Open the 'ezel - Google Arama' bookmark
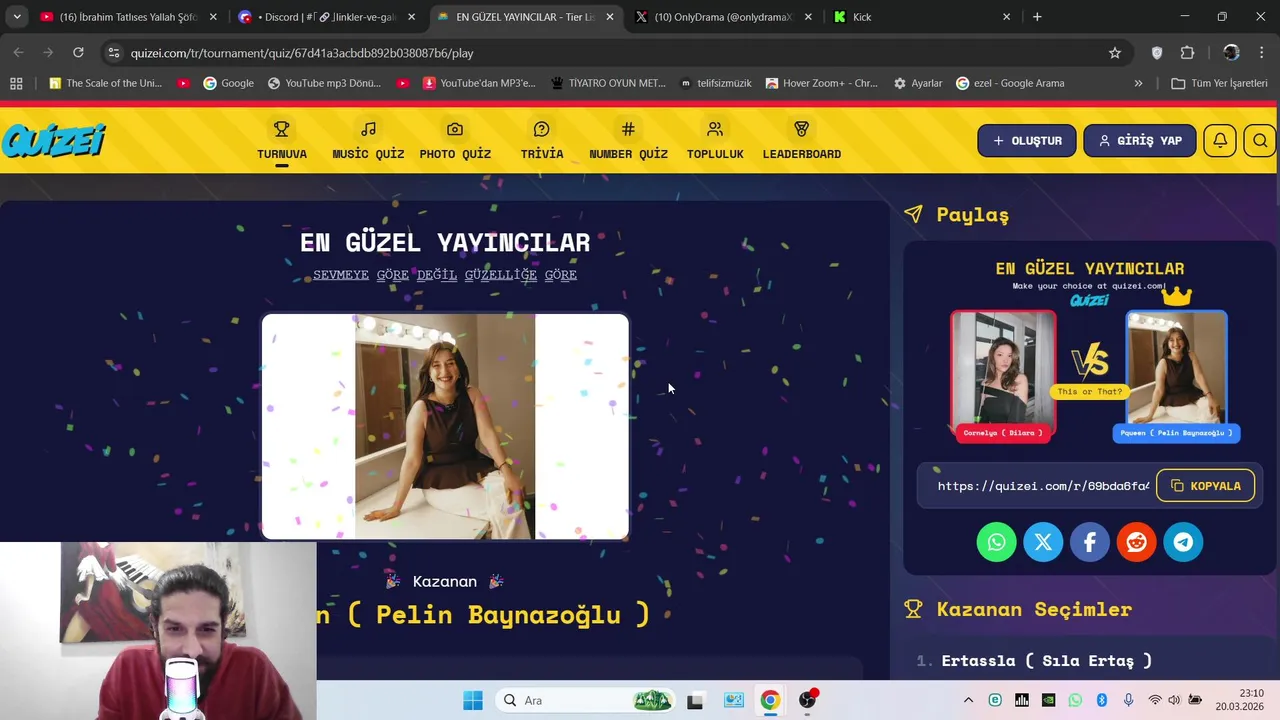The width and height of the screenshot is (1280, 720). point(1010,83)
